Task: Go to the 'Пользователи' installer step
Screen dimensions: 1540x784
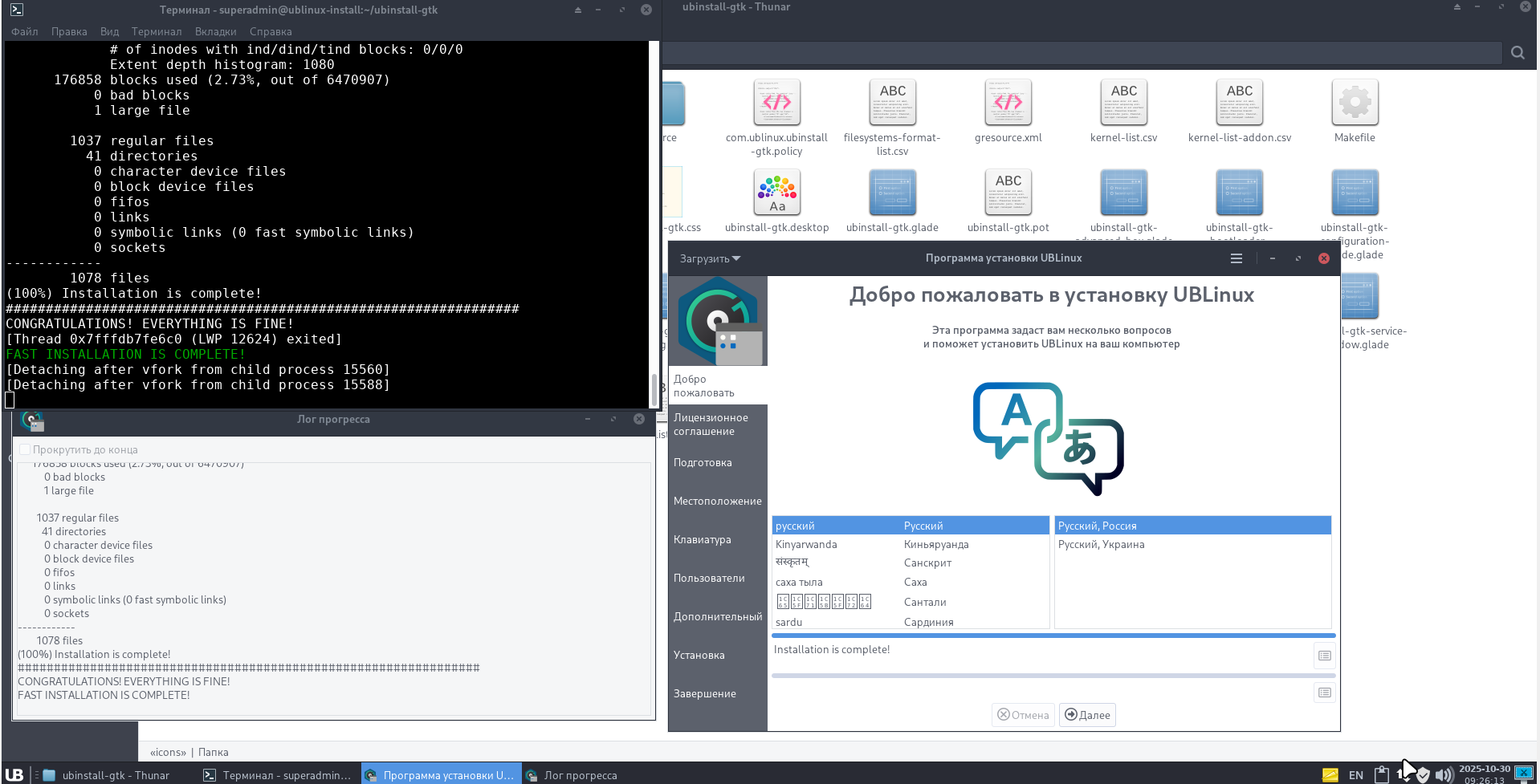Action: (718, 579)
